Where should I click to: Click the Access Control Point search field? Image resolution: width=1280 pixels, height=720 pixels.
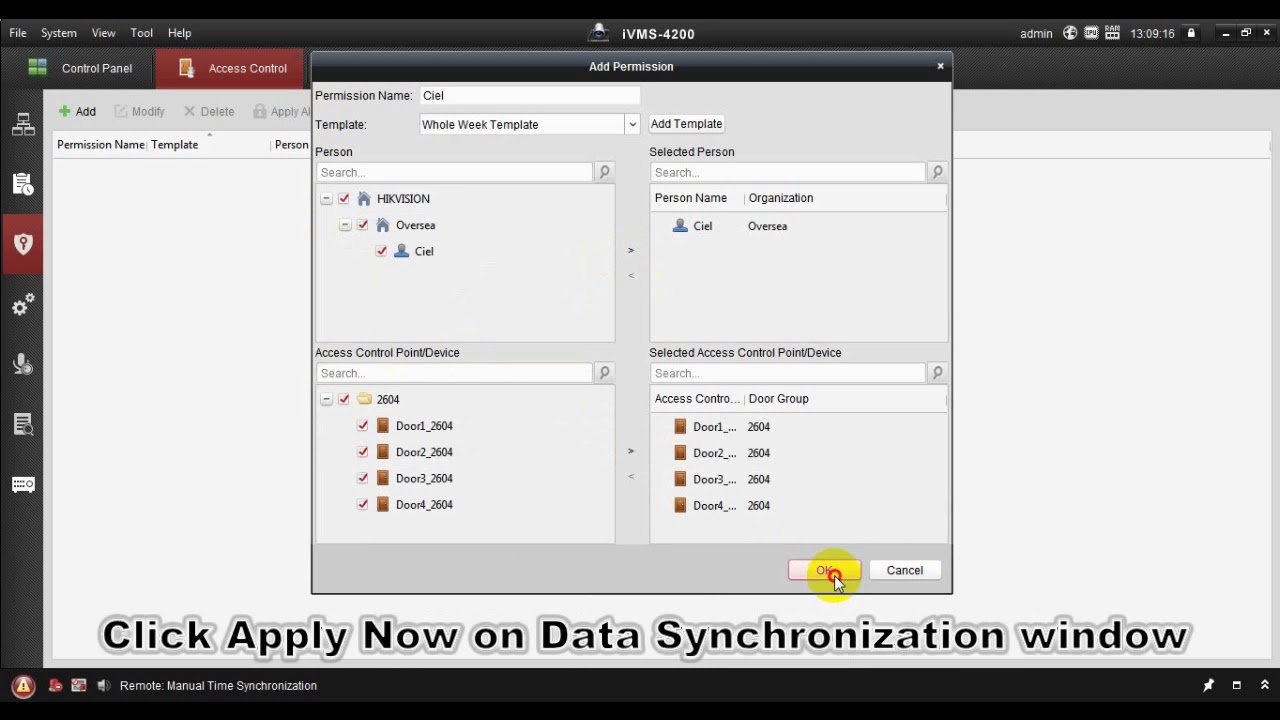click(455, 373)
